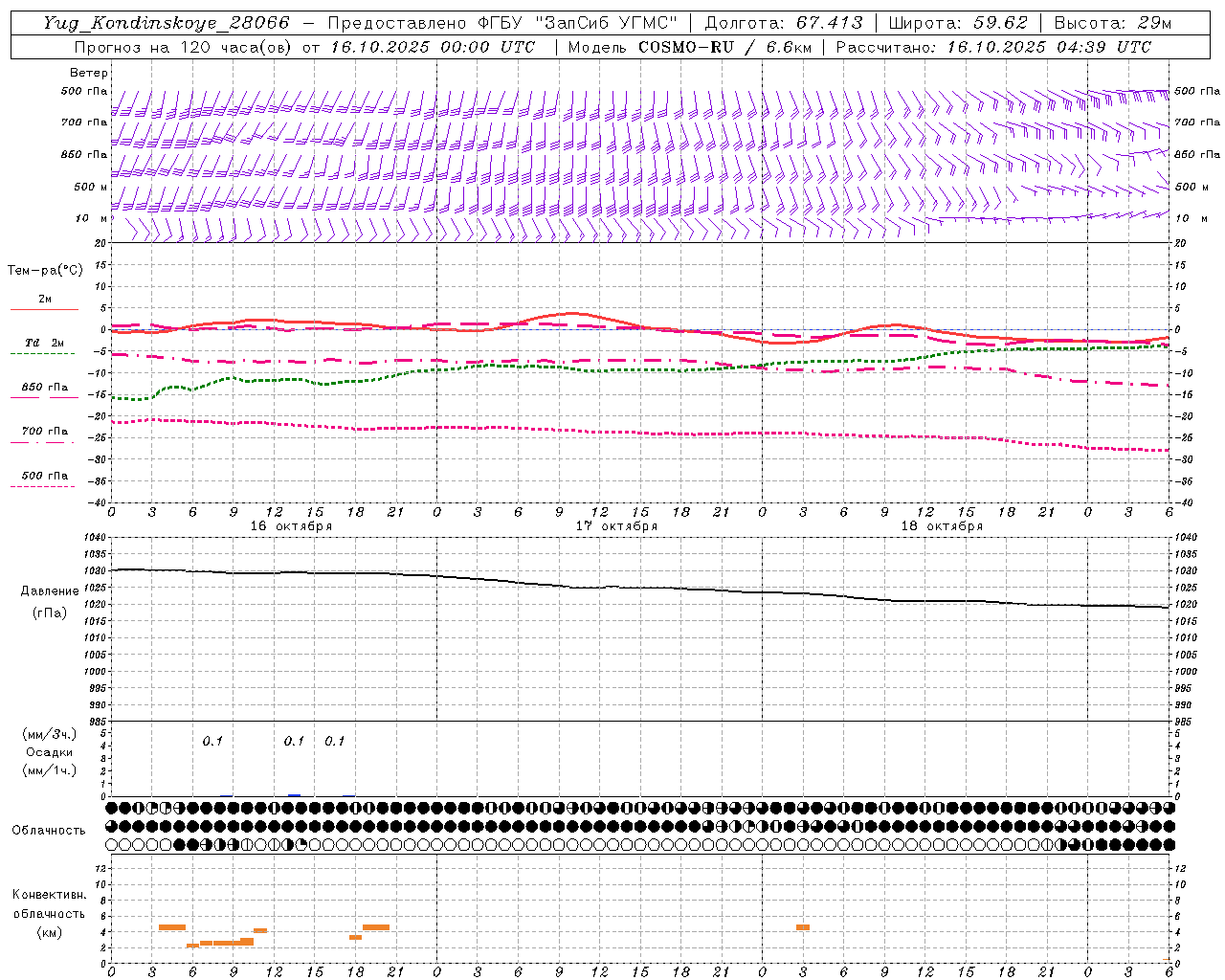Click the small blue precipitation bar
This screenshot has height=980, width=1225.
[294, 794]
